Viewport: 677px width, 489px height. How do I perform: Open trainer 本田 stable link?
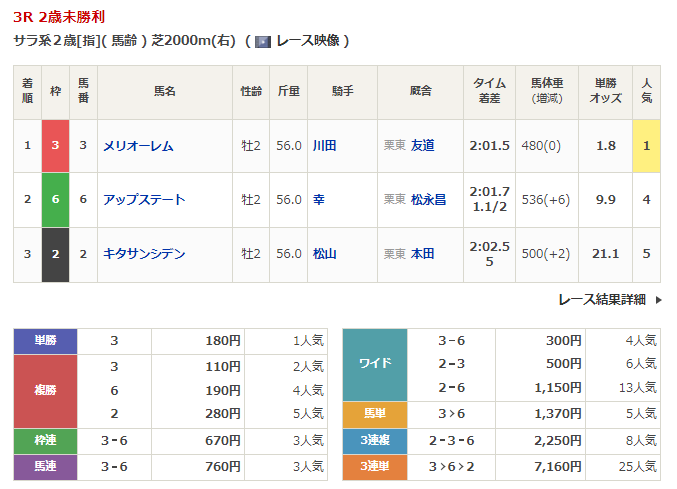click(x=423, y=254)
